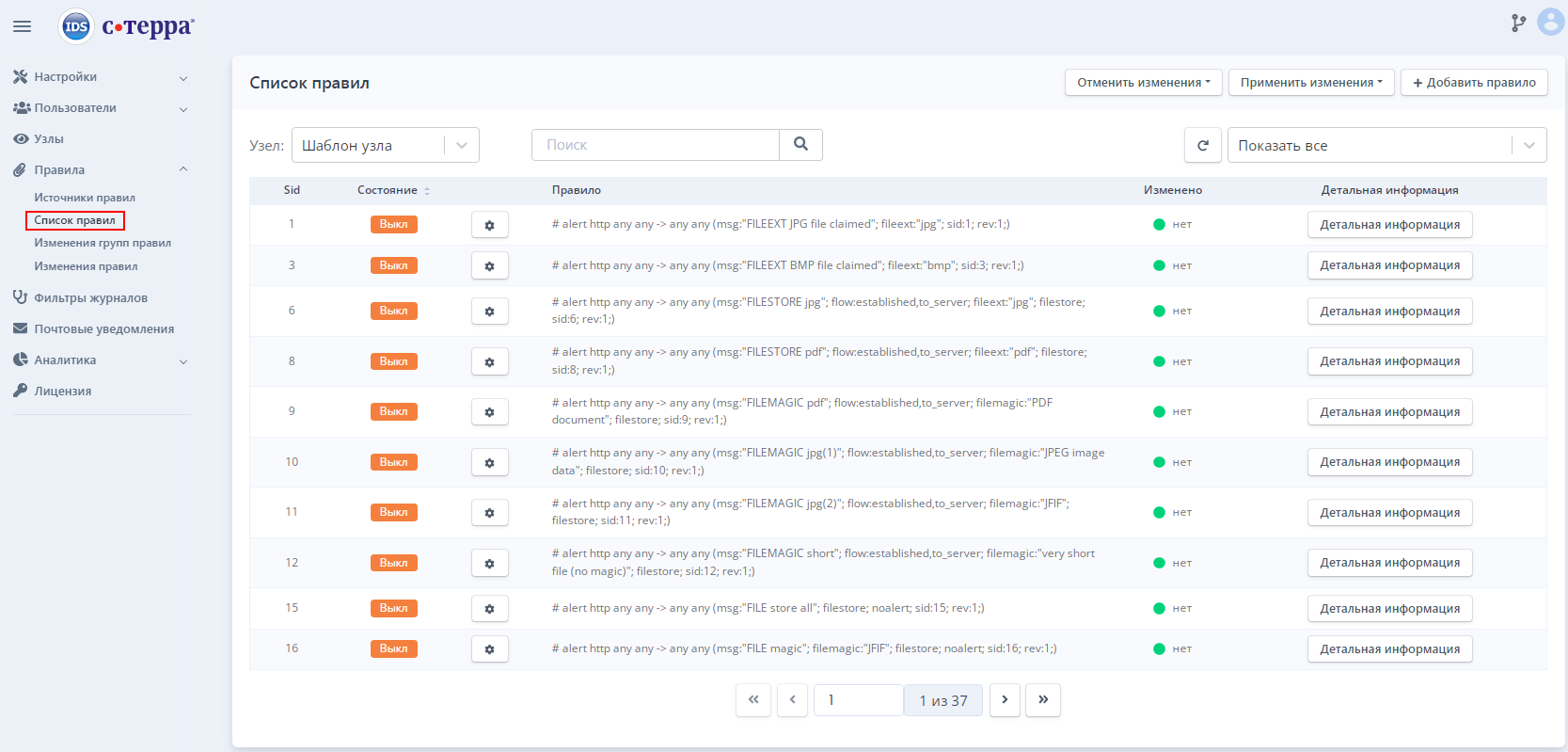Open Узлы in the sidebar
The width and height of the screenshot is (1568, 752).
pos(49,139)
